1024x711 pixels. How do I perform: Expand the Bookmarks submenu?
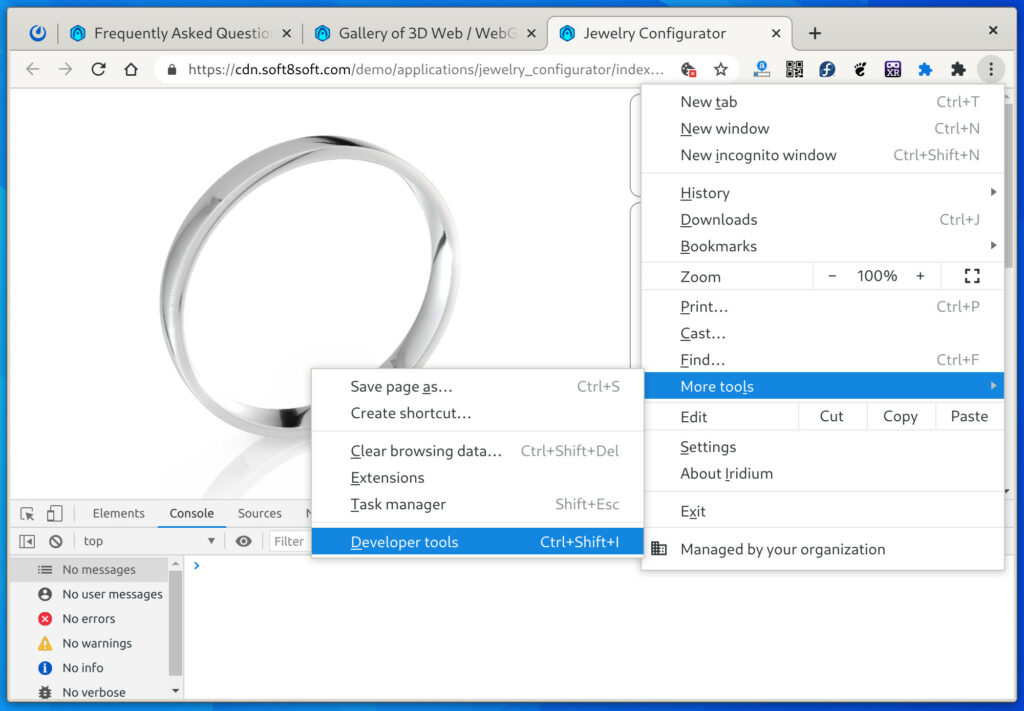click(823, 246)
